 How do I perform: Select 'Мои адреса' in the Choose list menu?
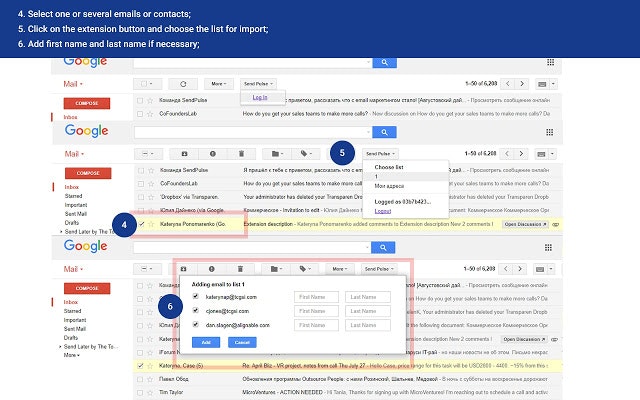click(x=389, y=186)
